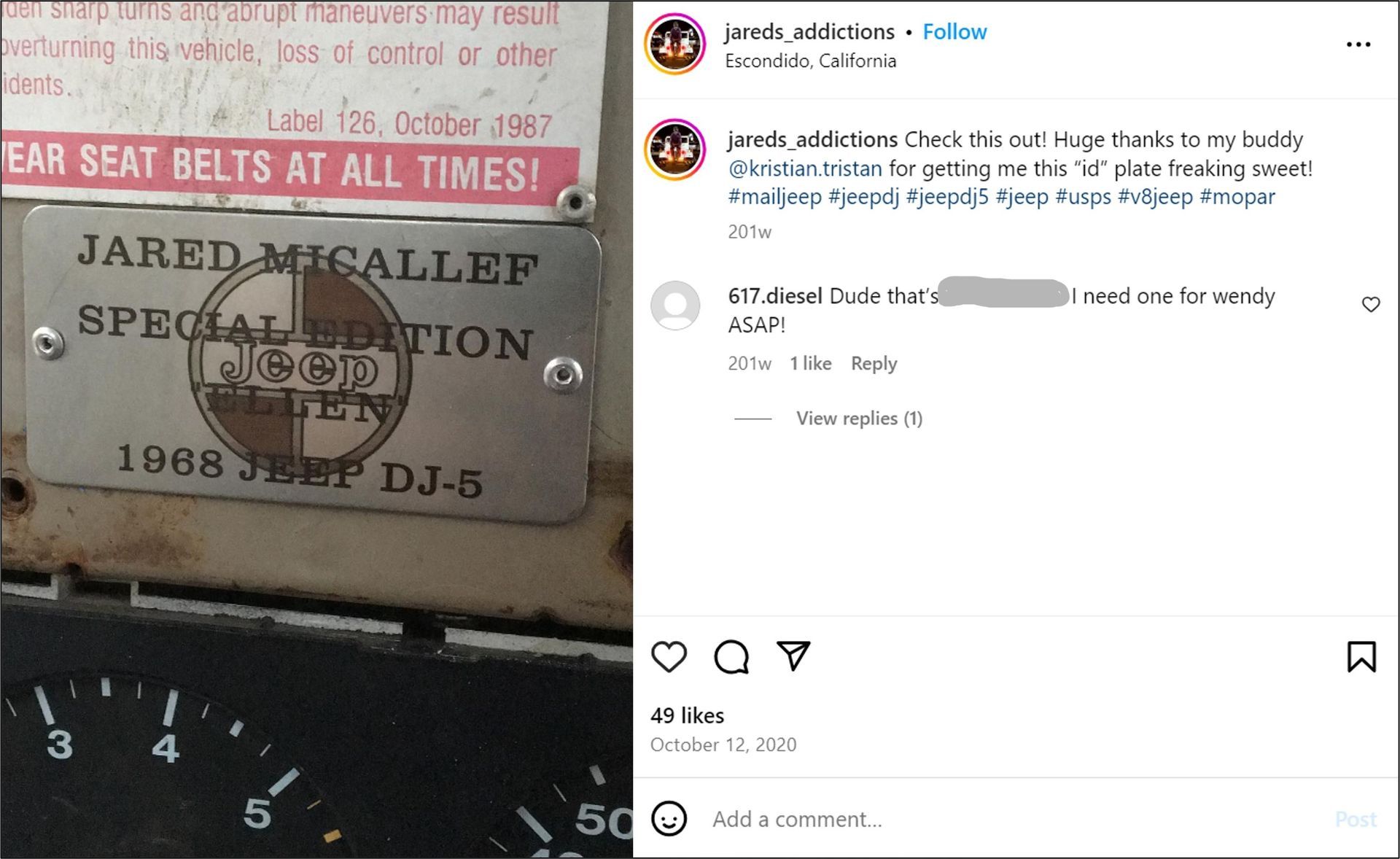Click the jareds_addictions header profile picture
1400x859 pixels.
pyautogui.click(x=675, y=44)
